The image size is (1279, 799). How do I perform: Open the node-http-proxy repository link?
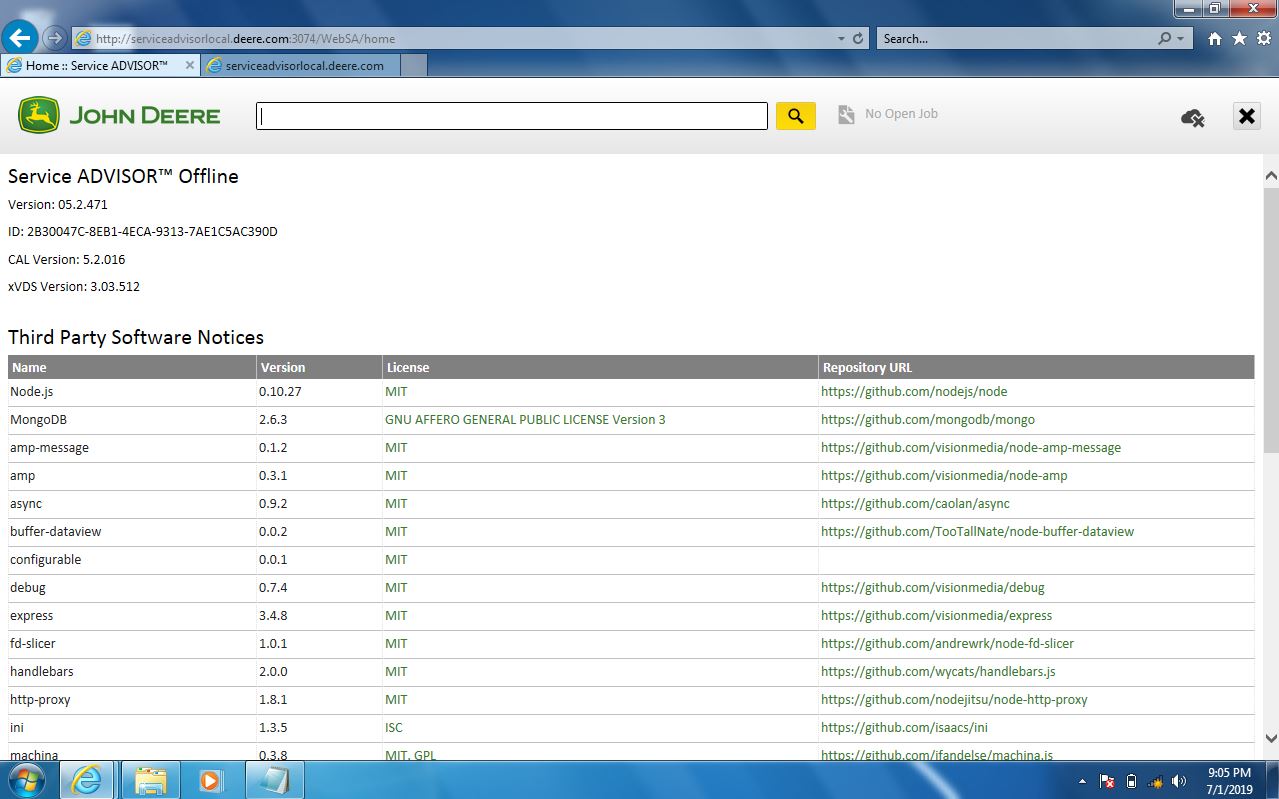(x=954, y=700)
